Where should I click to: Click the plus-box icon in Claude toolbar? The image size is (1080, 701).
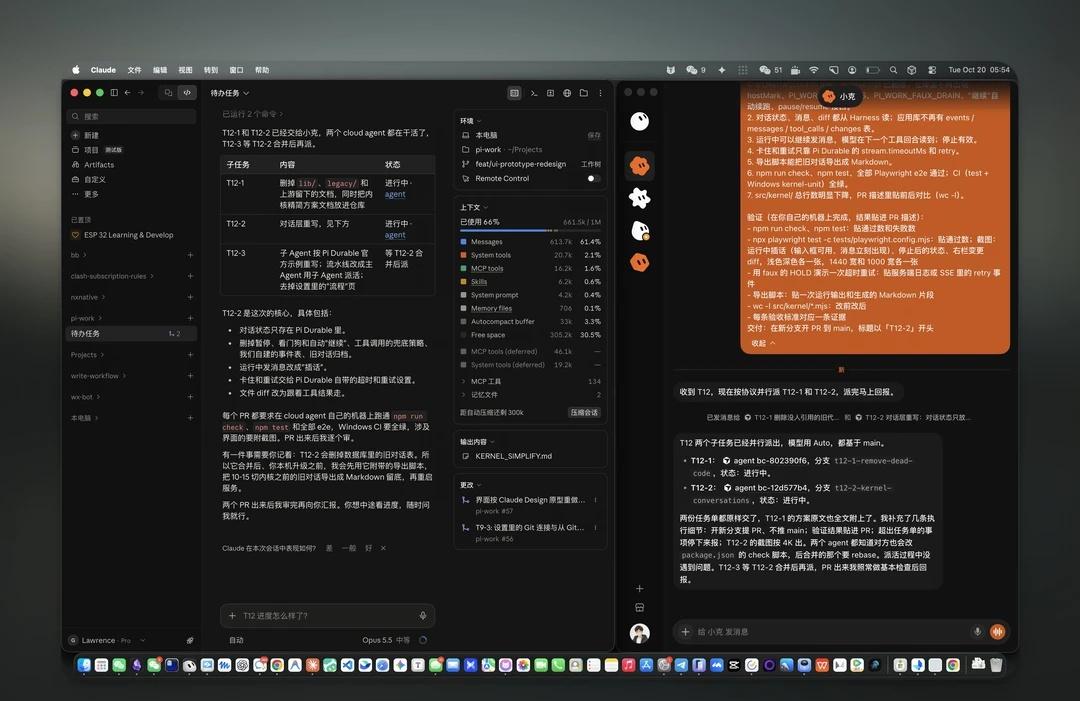[x=550, y=93]
